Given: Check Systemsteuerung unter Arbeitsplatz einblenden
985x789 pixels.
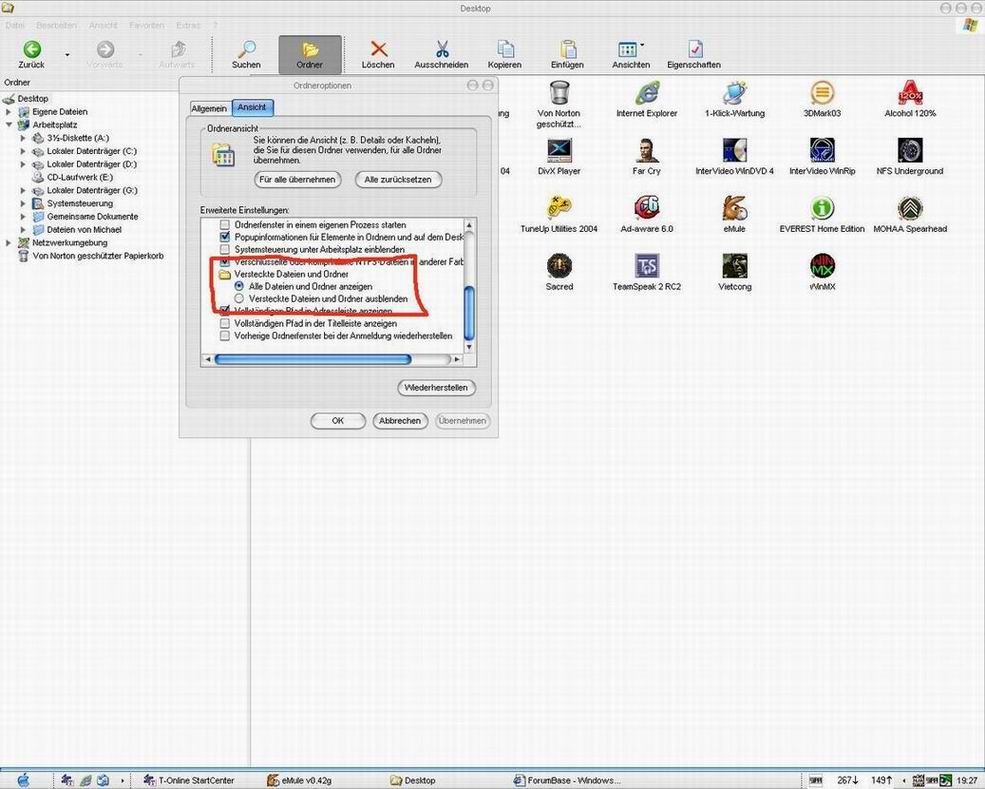Looking at the screenshot, I should [x=225, y=249].
